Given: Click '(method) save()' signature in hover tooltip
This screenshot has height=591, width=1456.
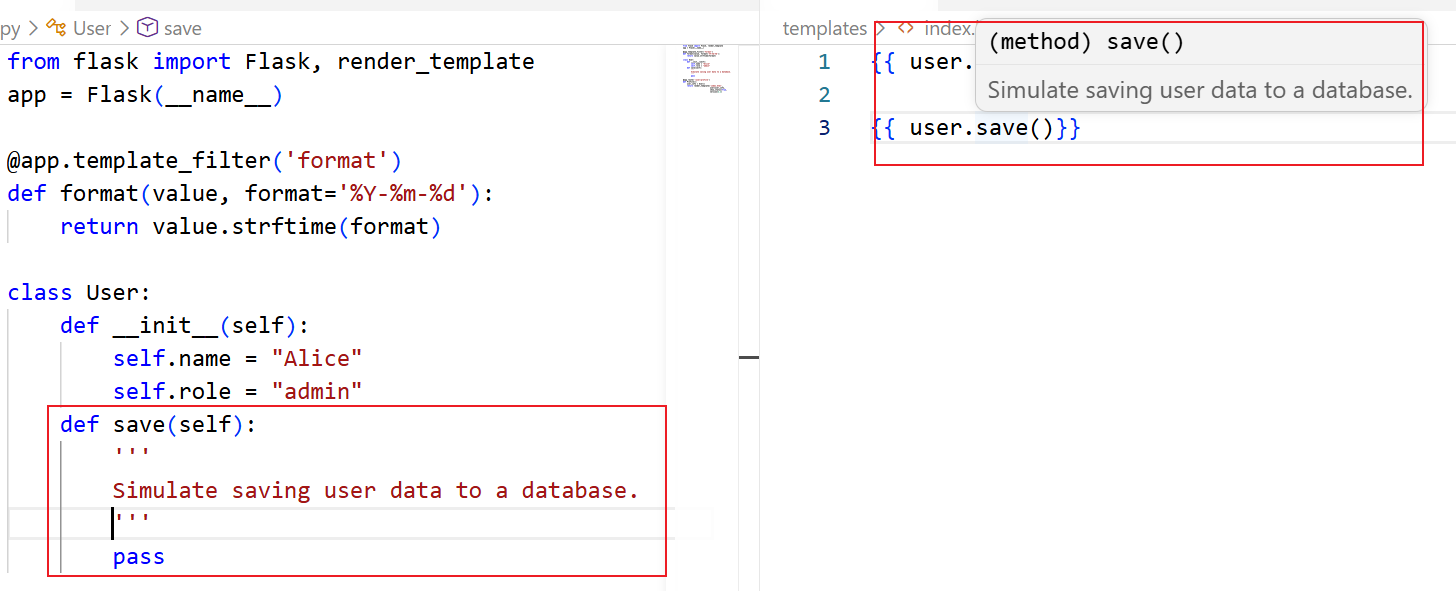Looking at the screenshot, I should pos(1086,43).
